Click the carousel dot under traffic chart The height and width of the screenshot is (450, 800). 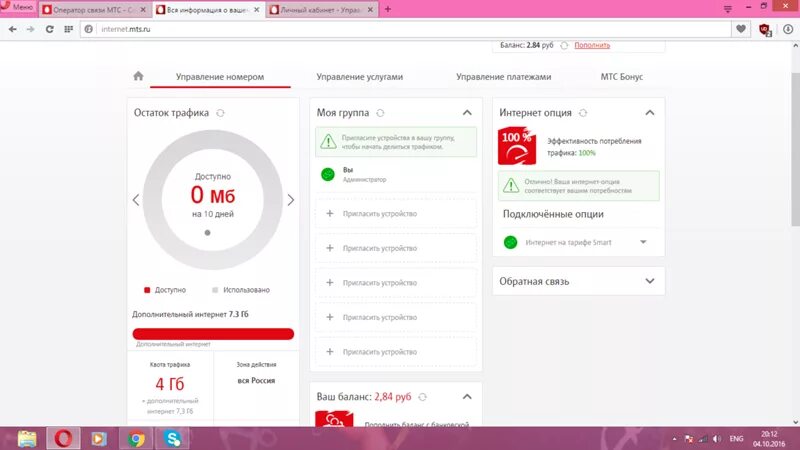click(207, 233)
